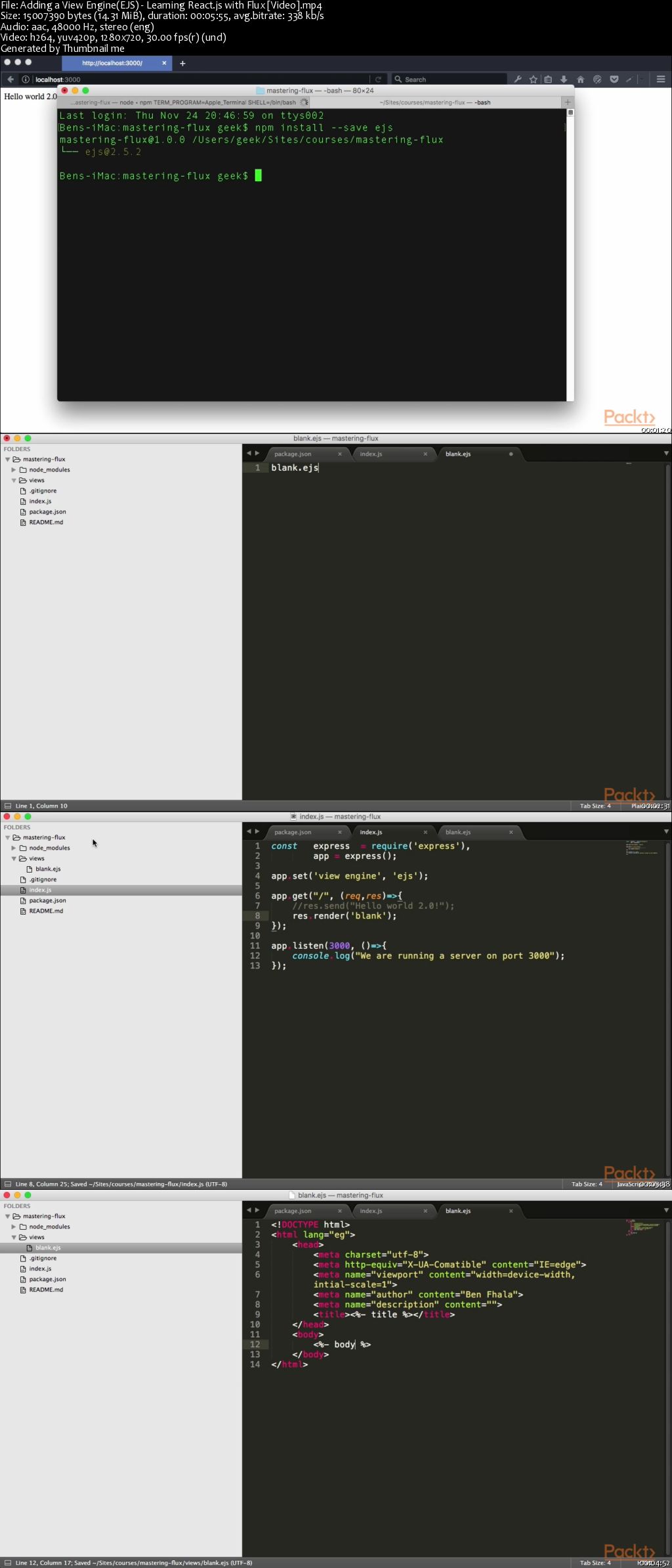Open index.js file in unsaved blank.ejs sidebar

(40, 501)
